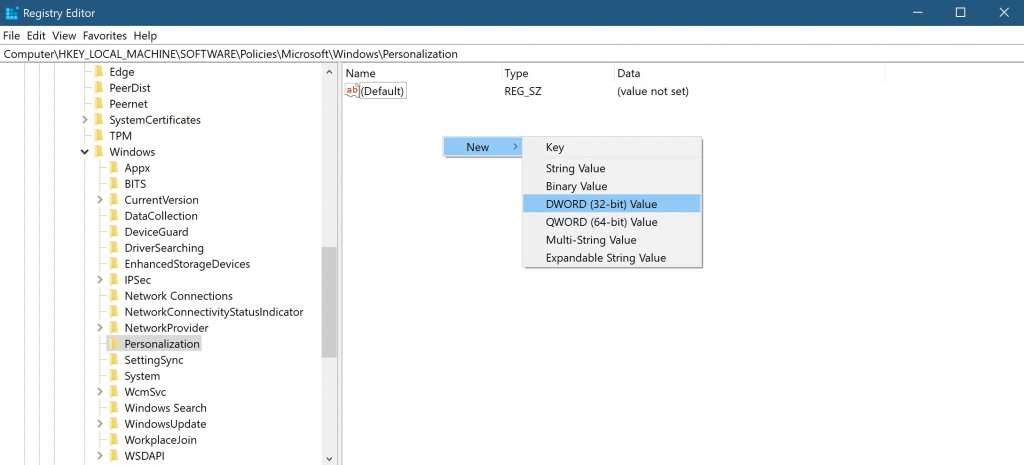Expand the IPSec key
The image size is (1024, 465).
tap(100, 280)
